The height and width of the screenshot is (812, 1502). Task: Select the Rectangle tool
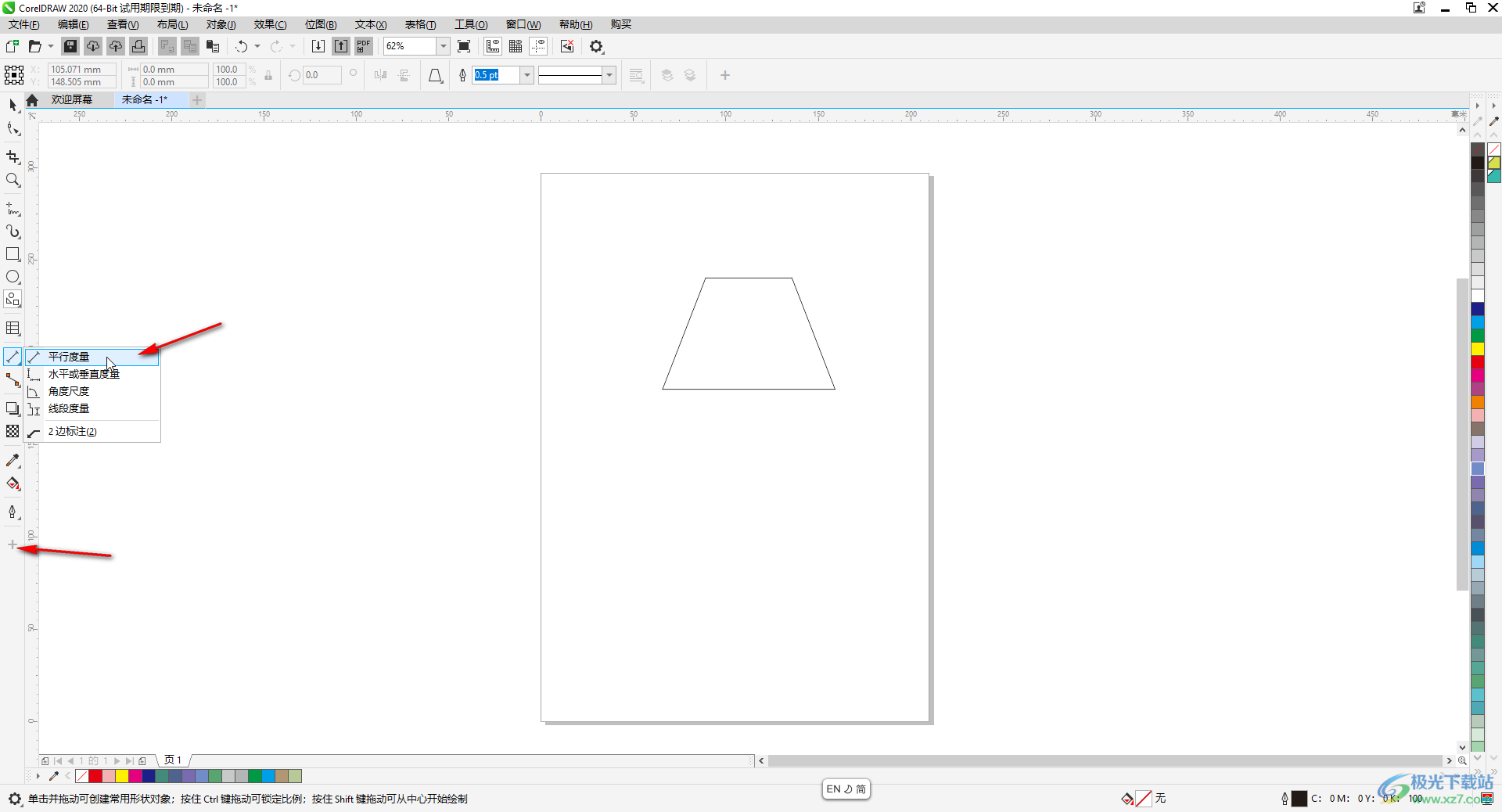coord(13,254)
